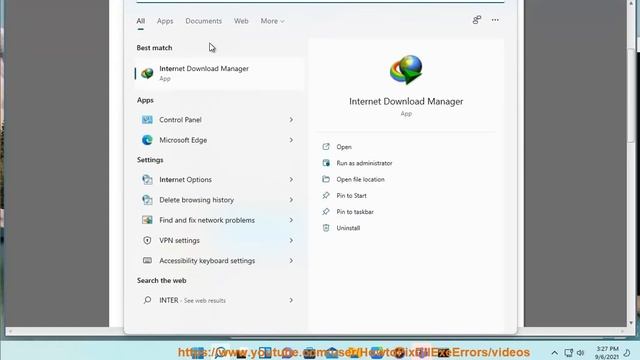This screenshot has width=640, height=360.
Task: Expand Delete browsing history result details
Action: click(291, 200)
